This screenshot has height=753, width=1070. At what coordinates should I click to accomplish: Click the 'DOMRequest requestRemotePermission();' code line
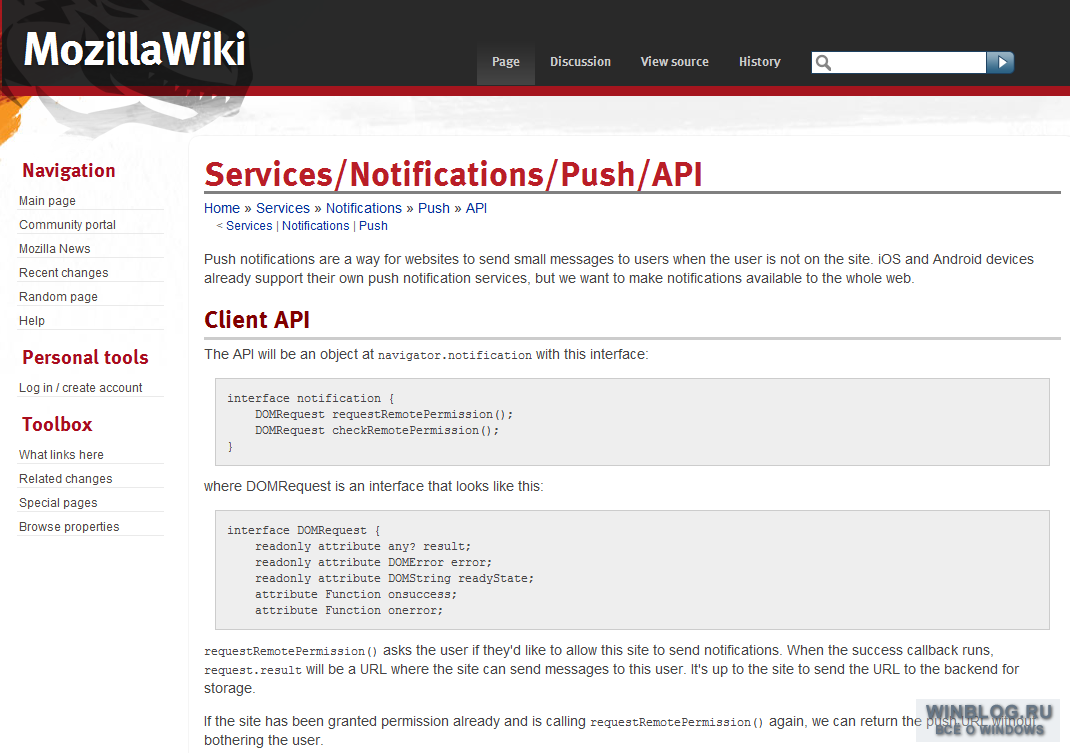coord(384,414)
